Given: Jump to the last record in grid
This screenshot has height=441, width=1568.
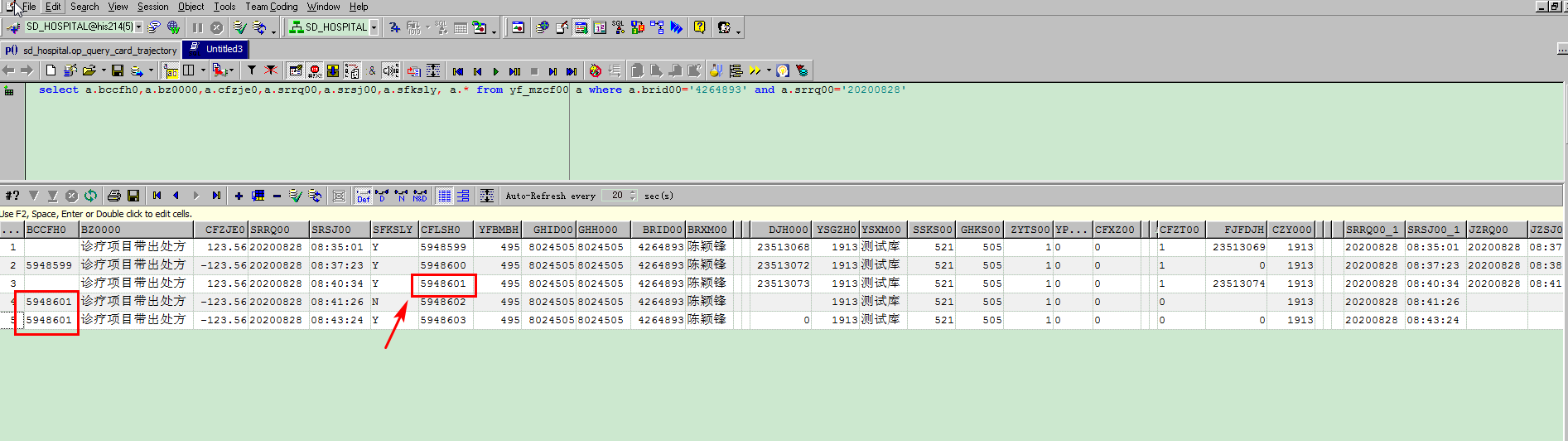Looking at the screenshot, I should coord(216,196).
